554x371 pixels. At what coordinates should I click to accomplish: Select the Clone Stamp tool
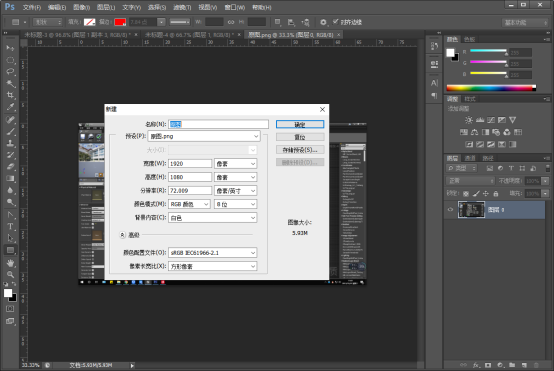[x=10, y=143]
